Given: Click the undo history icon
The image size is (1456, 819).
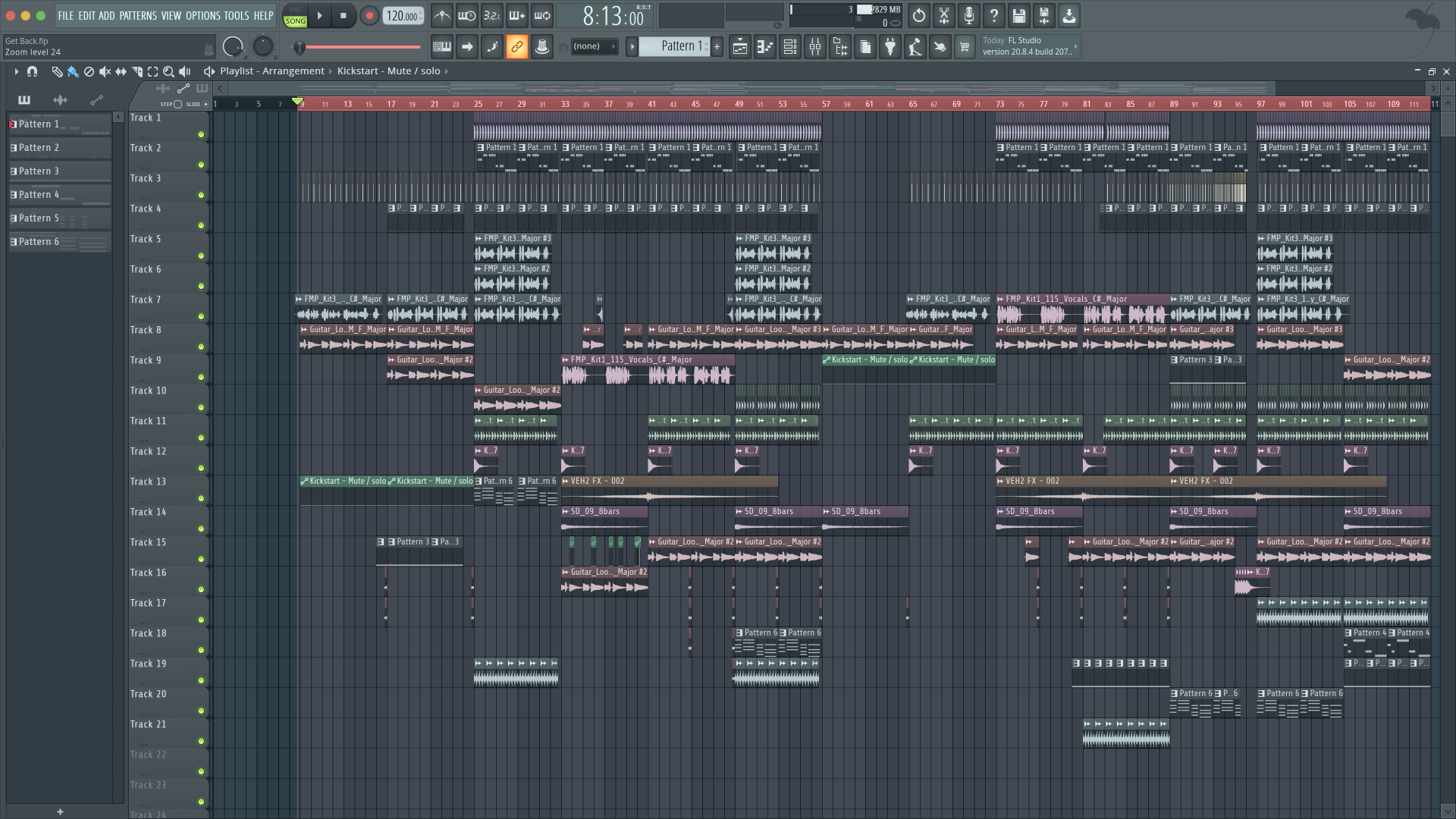Looking at the screenshot, I should [919, 15].
